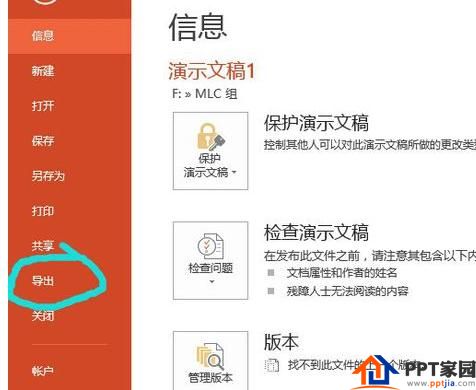
Task: Click the 文档属性和作者的姓名 list item
Action: point(342,273)
